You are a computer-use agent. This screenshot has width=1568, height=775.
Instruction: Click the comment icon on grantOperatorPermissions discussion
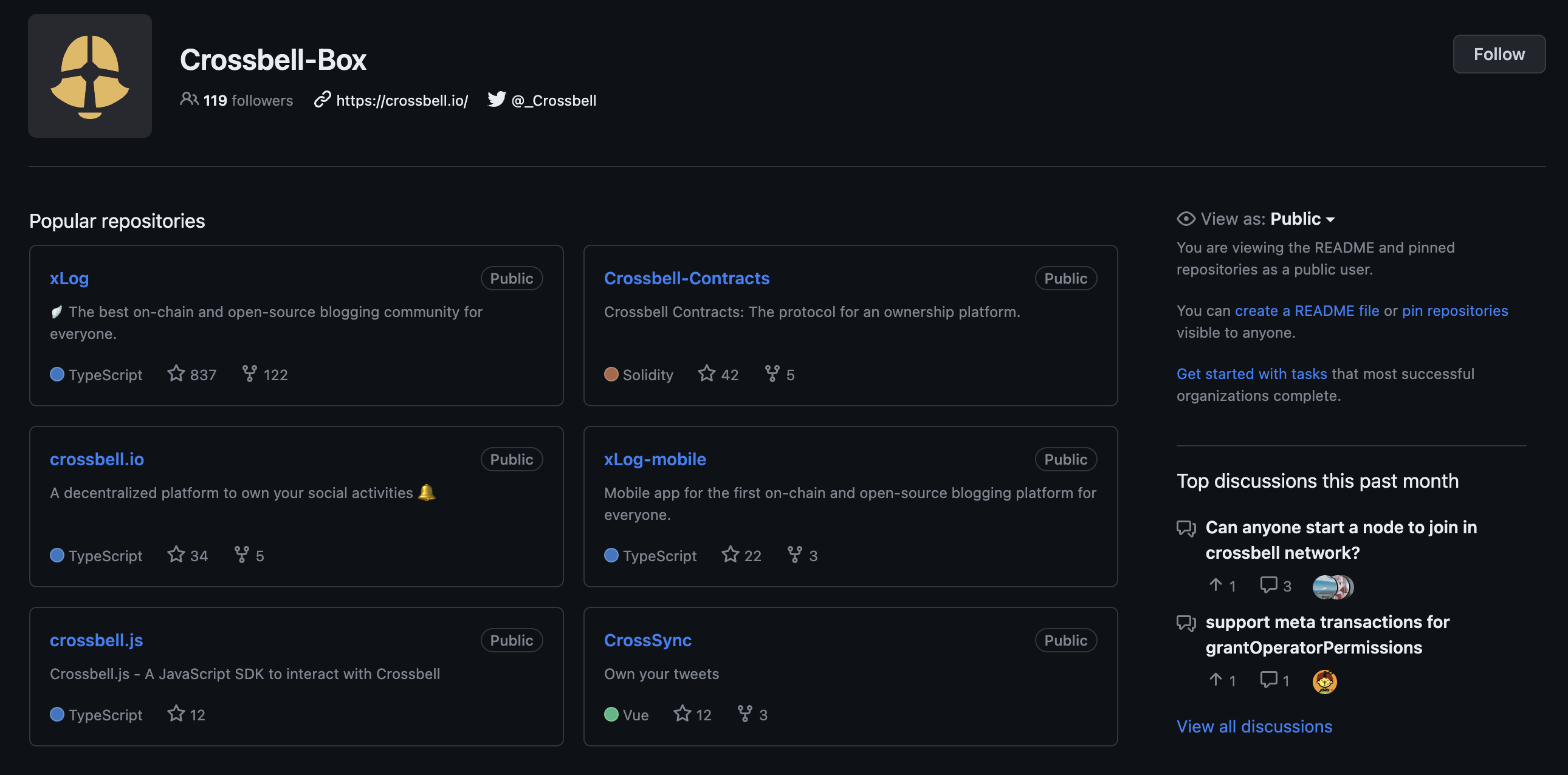click(1268, 680)
